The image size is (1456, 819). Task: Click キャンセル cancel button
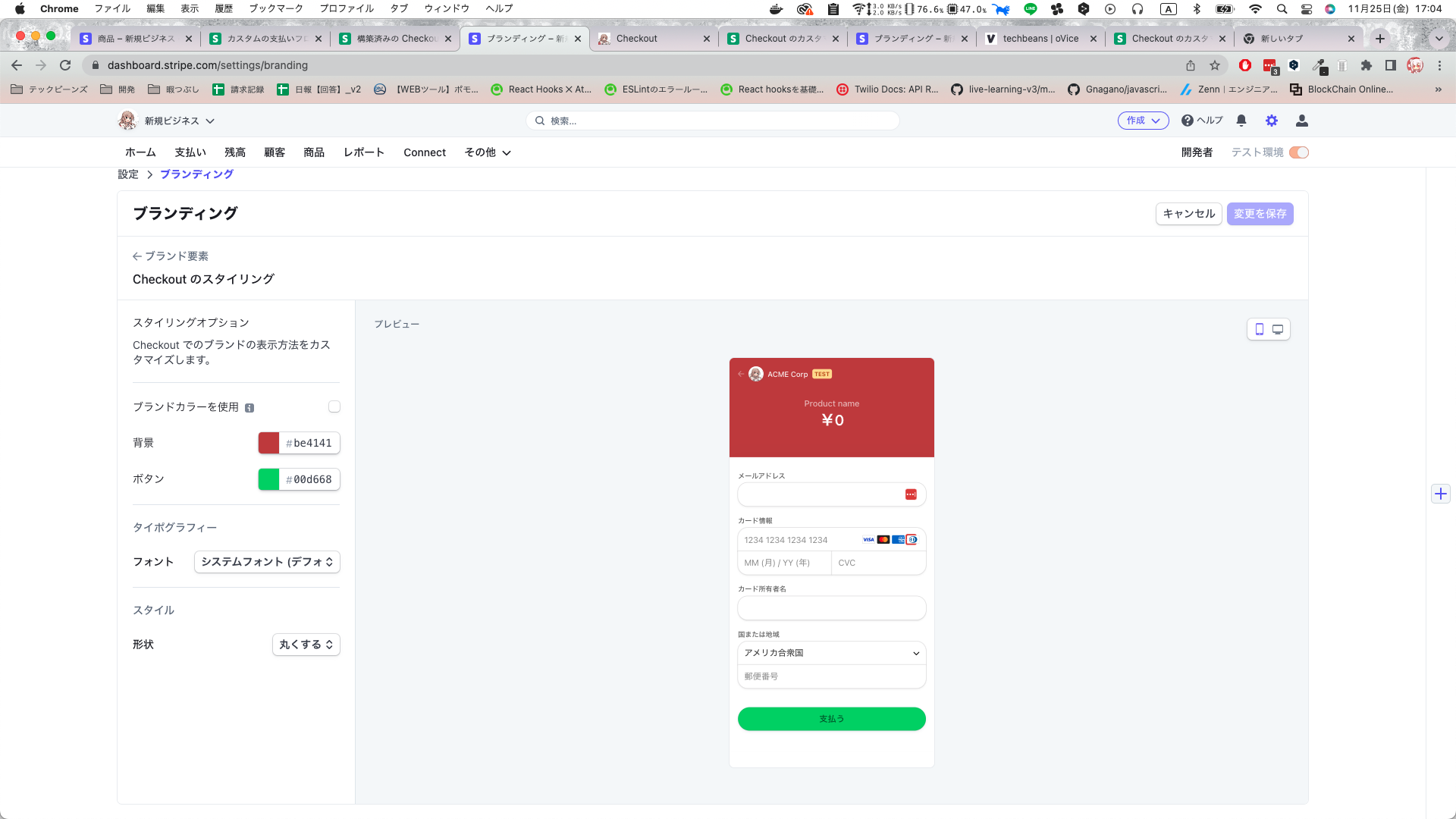point(1188,213)
